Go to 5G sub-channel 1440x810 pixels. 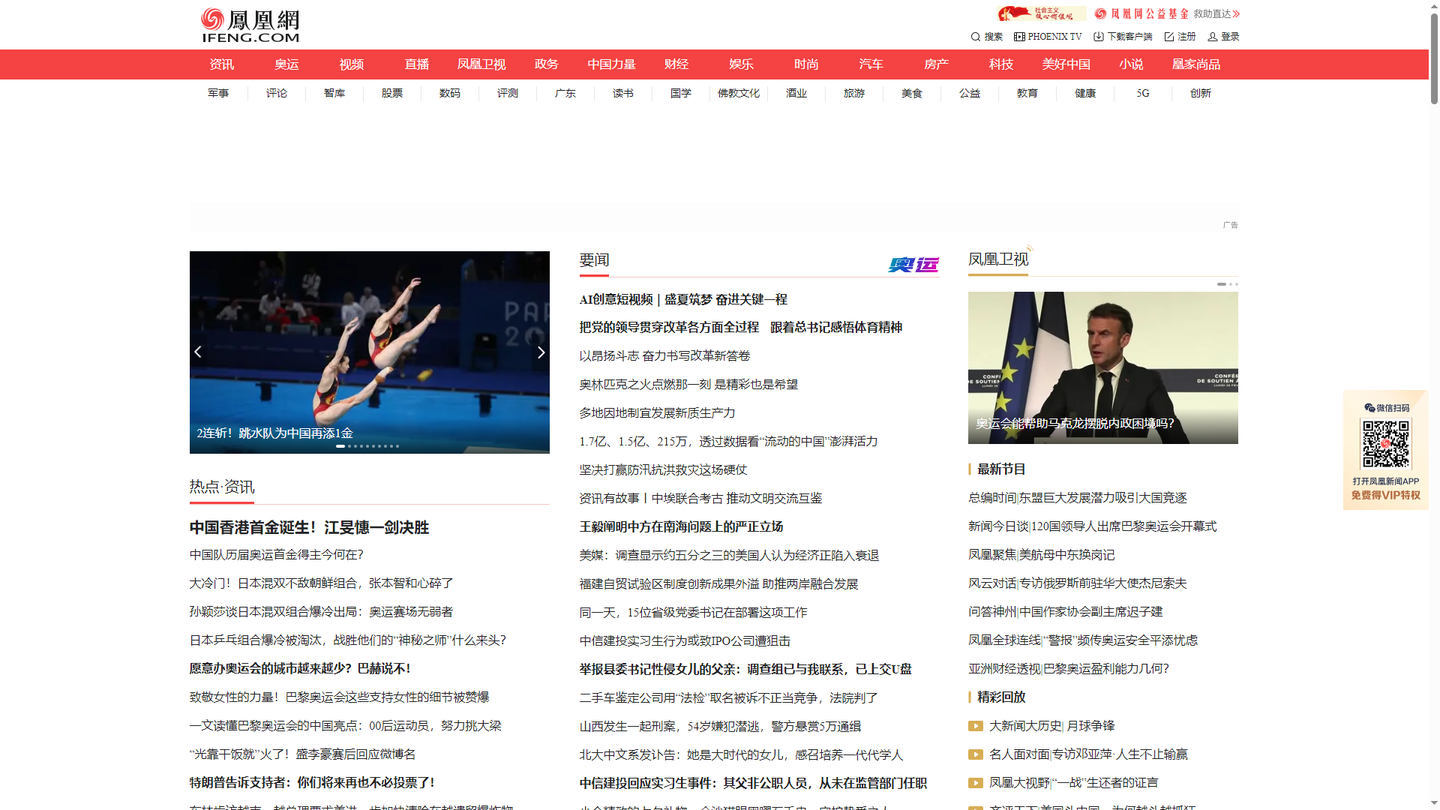[1143, 93]
